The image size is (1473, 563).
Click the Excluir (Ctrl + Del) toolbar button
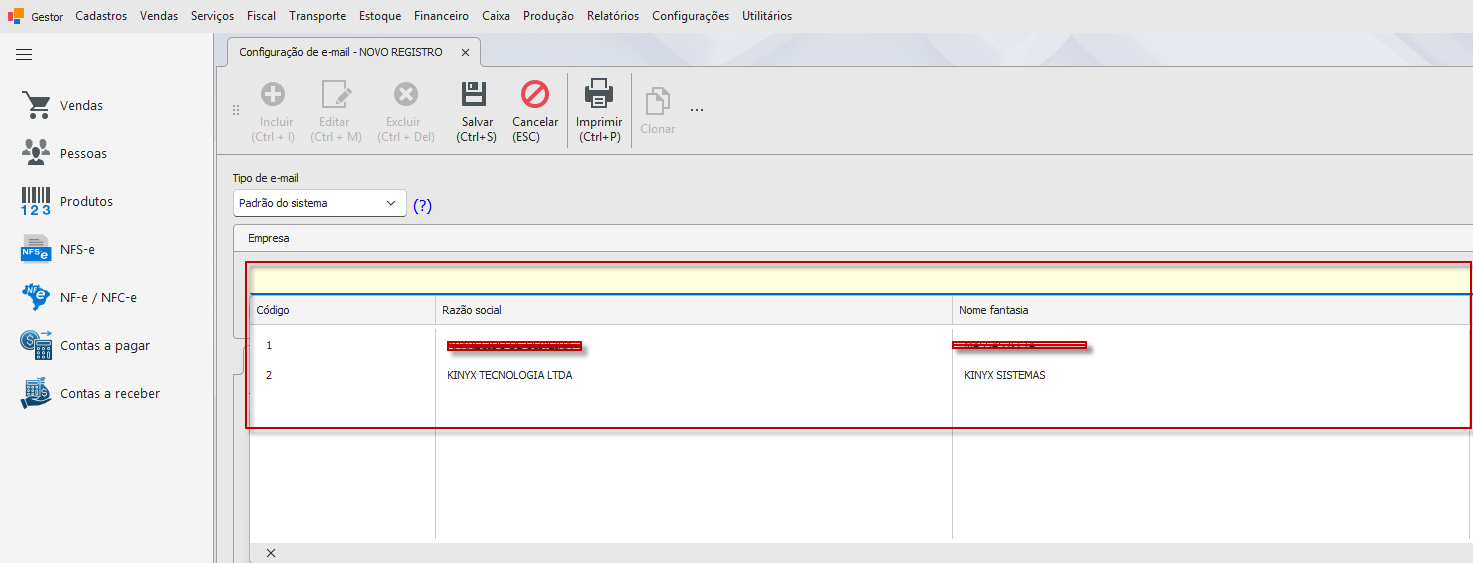405,111
